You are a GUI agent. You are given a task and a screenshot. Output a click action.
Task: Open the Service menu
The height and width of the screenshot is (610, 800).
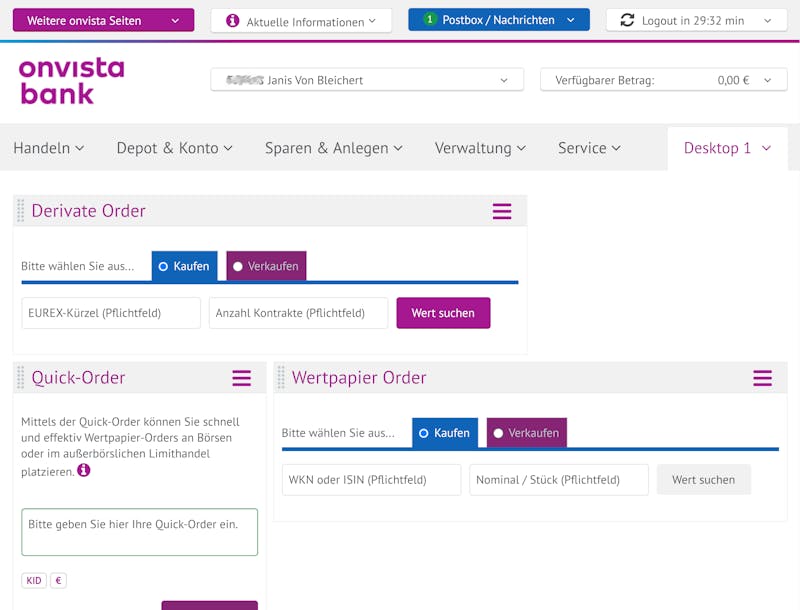589,148
